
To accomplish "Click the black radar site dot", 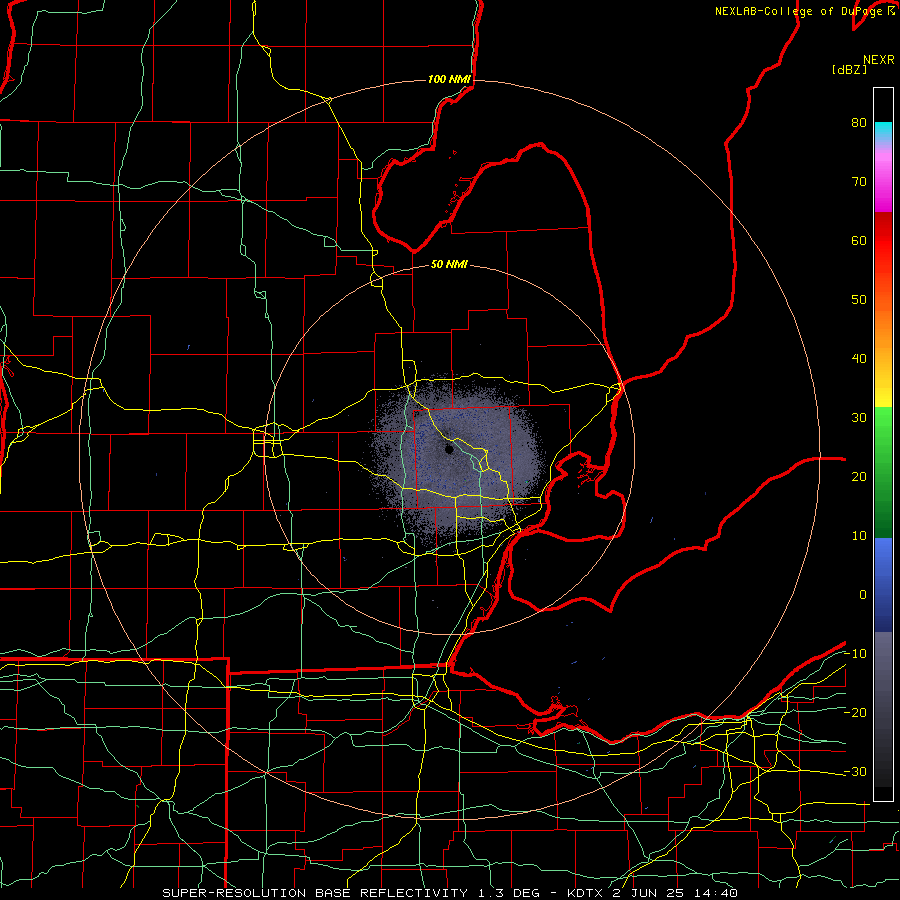I will [449, 449].
